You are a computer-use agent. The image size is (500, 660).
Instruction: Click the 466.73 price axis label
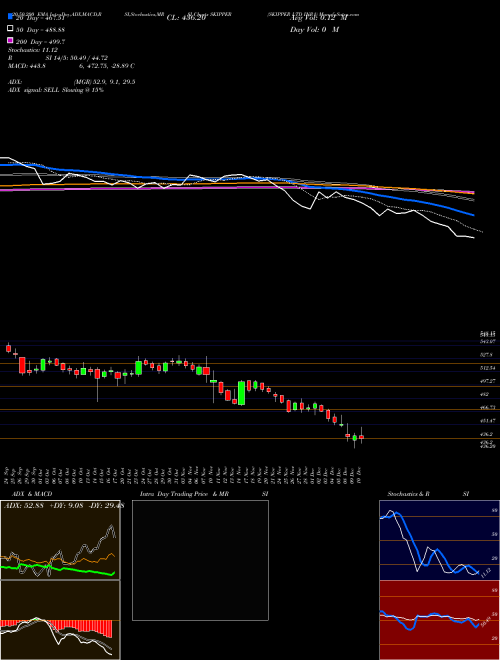pos(488,407)
